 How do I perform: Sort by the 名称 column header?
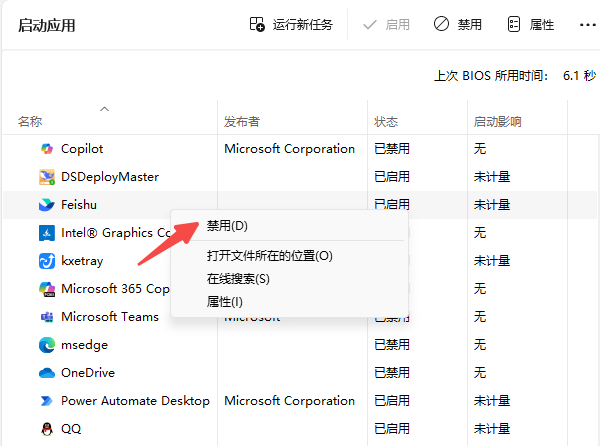pos(30,122)
